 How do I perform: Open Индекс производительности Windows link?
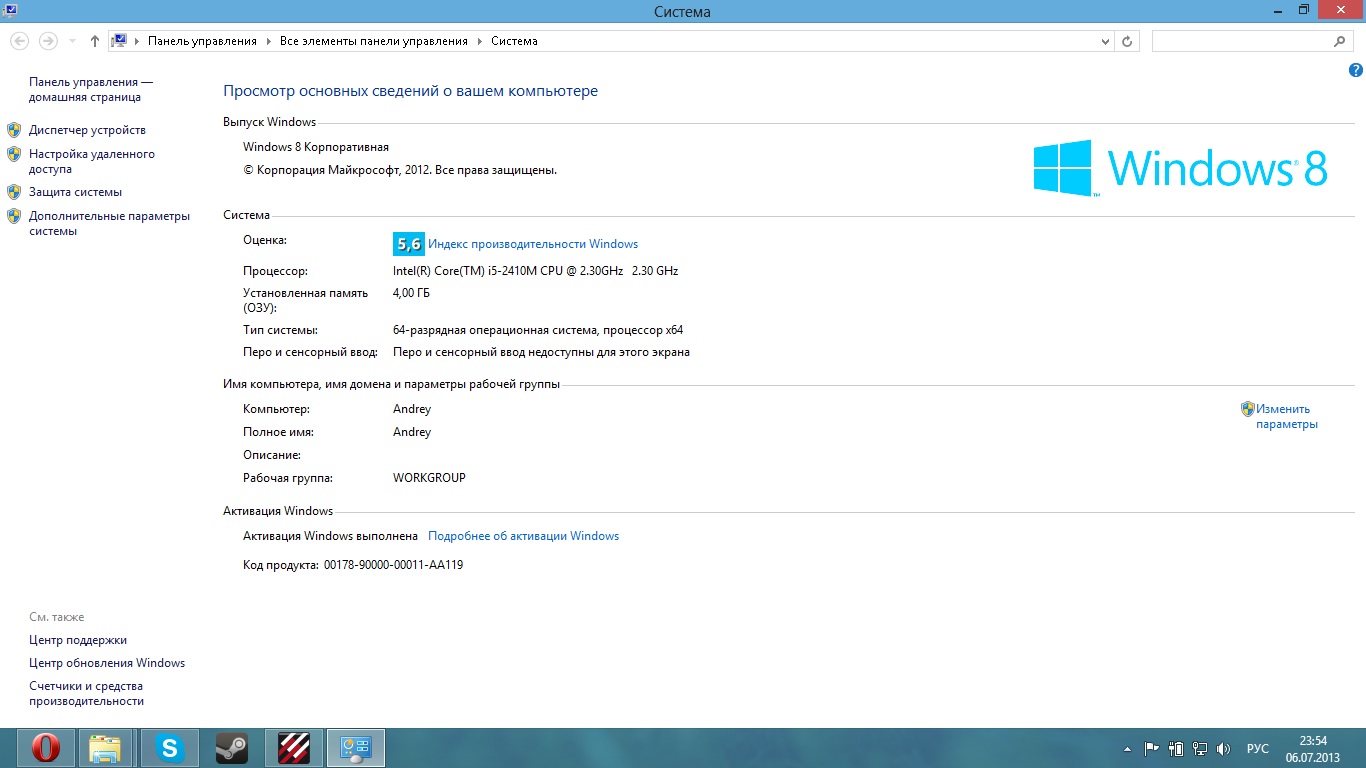pos(533,244)
